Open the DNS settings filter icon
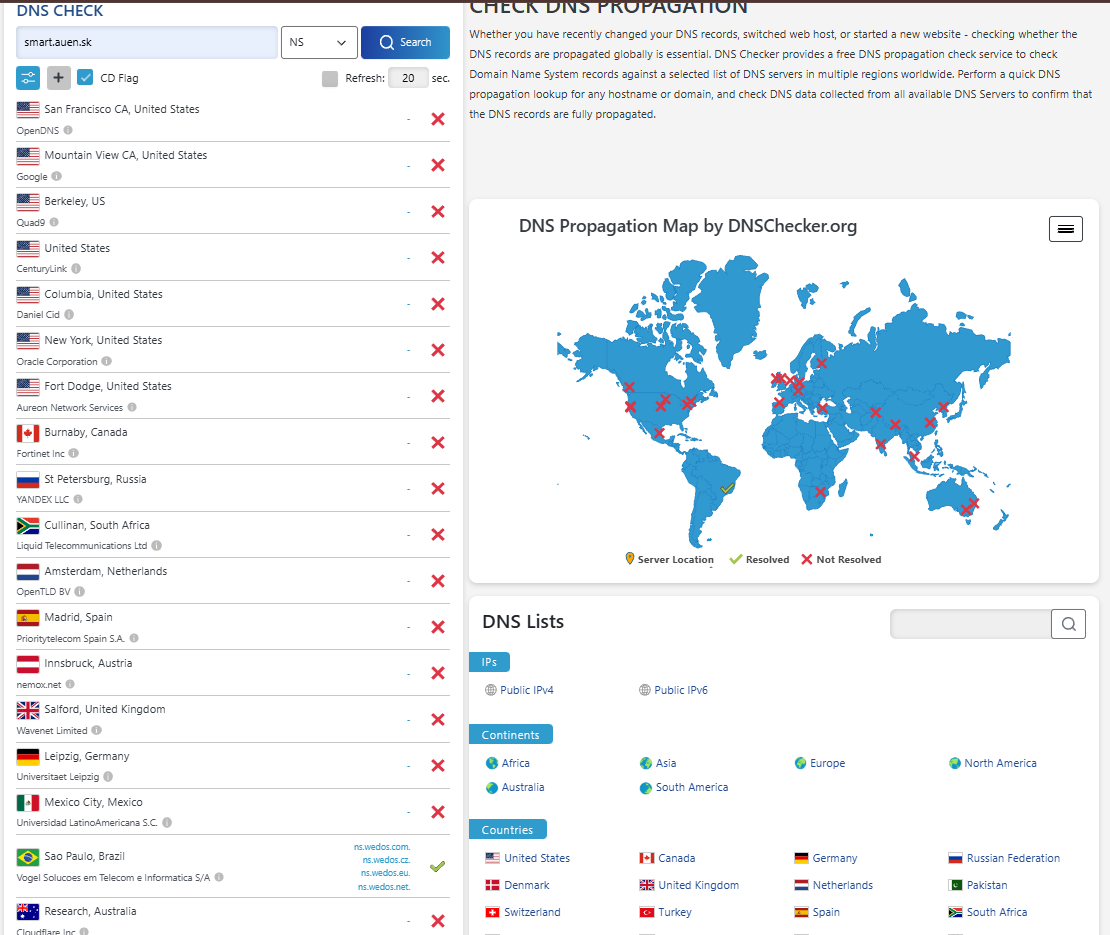The height and width of the screenshot is (935, 1110). tap(28, 78)
